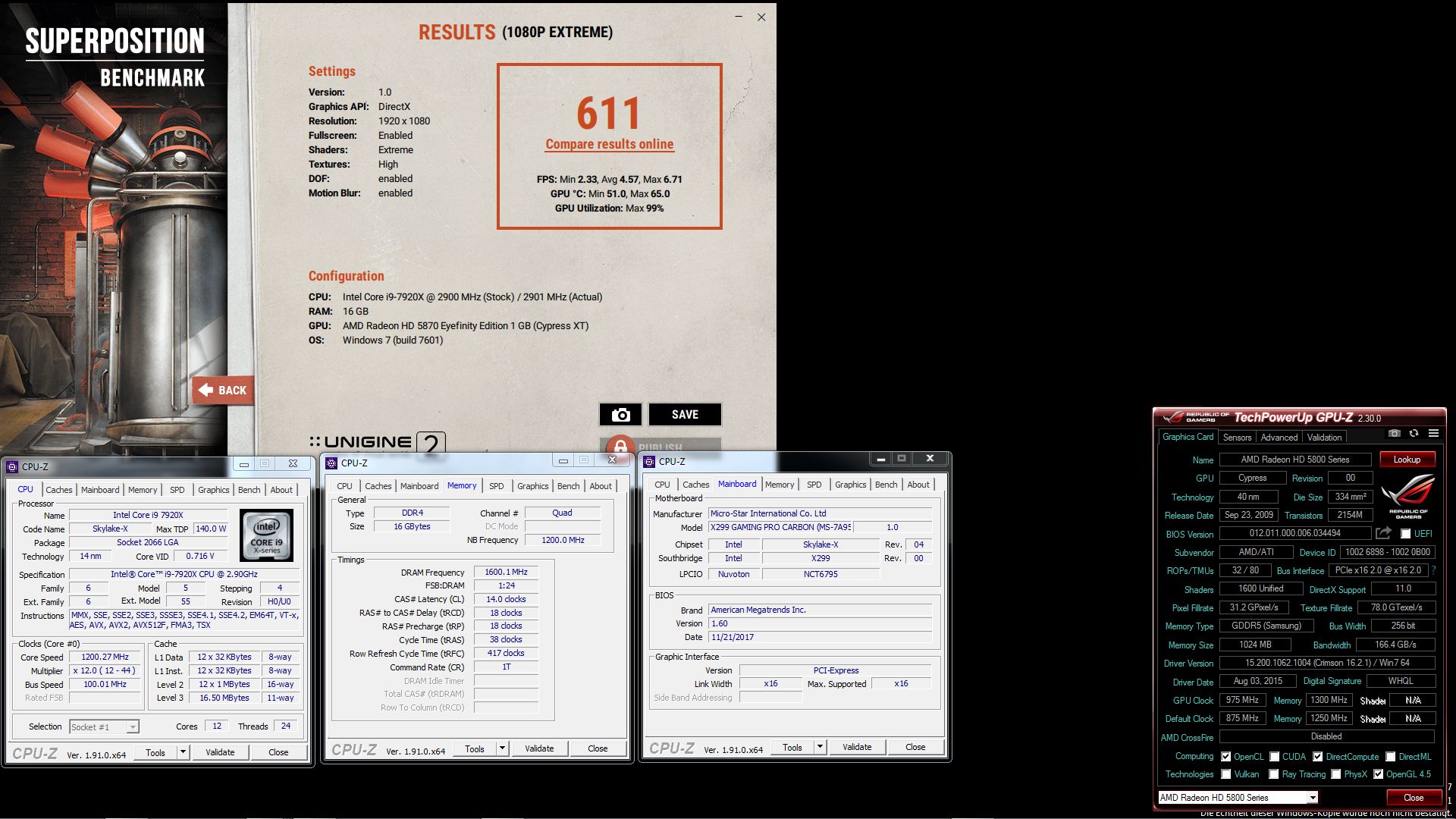Click the Level 3 cache value 16.50 MBytes
Screen dimensions: 1456x819
(224, 698)
